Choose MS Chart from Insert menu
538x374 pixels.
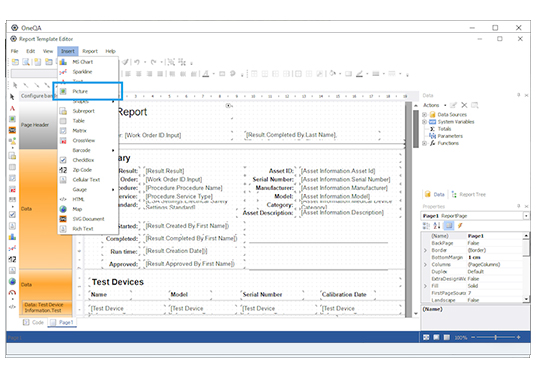point(88,62)
